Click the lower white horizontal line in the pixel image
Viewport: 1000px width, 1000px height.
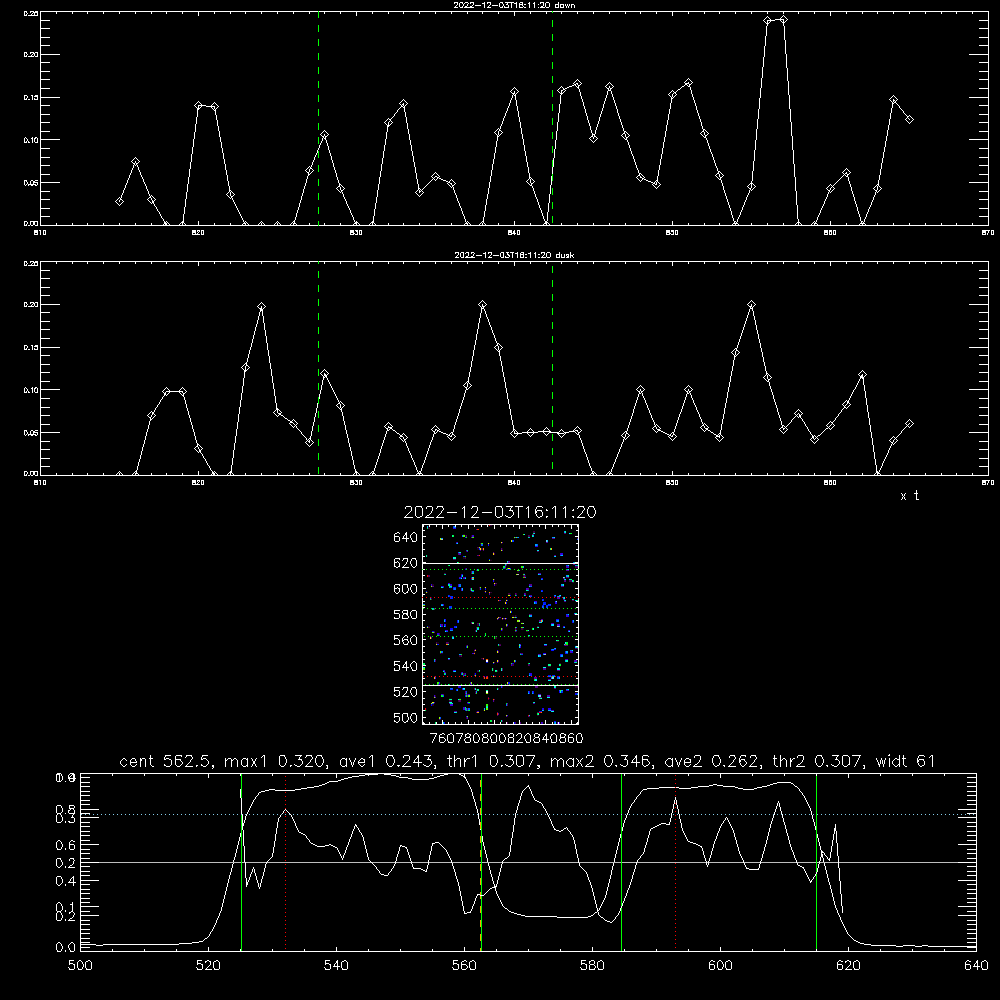(500, 685)
